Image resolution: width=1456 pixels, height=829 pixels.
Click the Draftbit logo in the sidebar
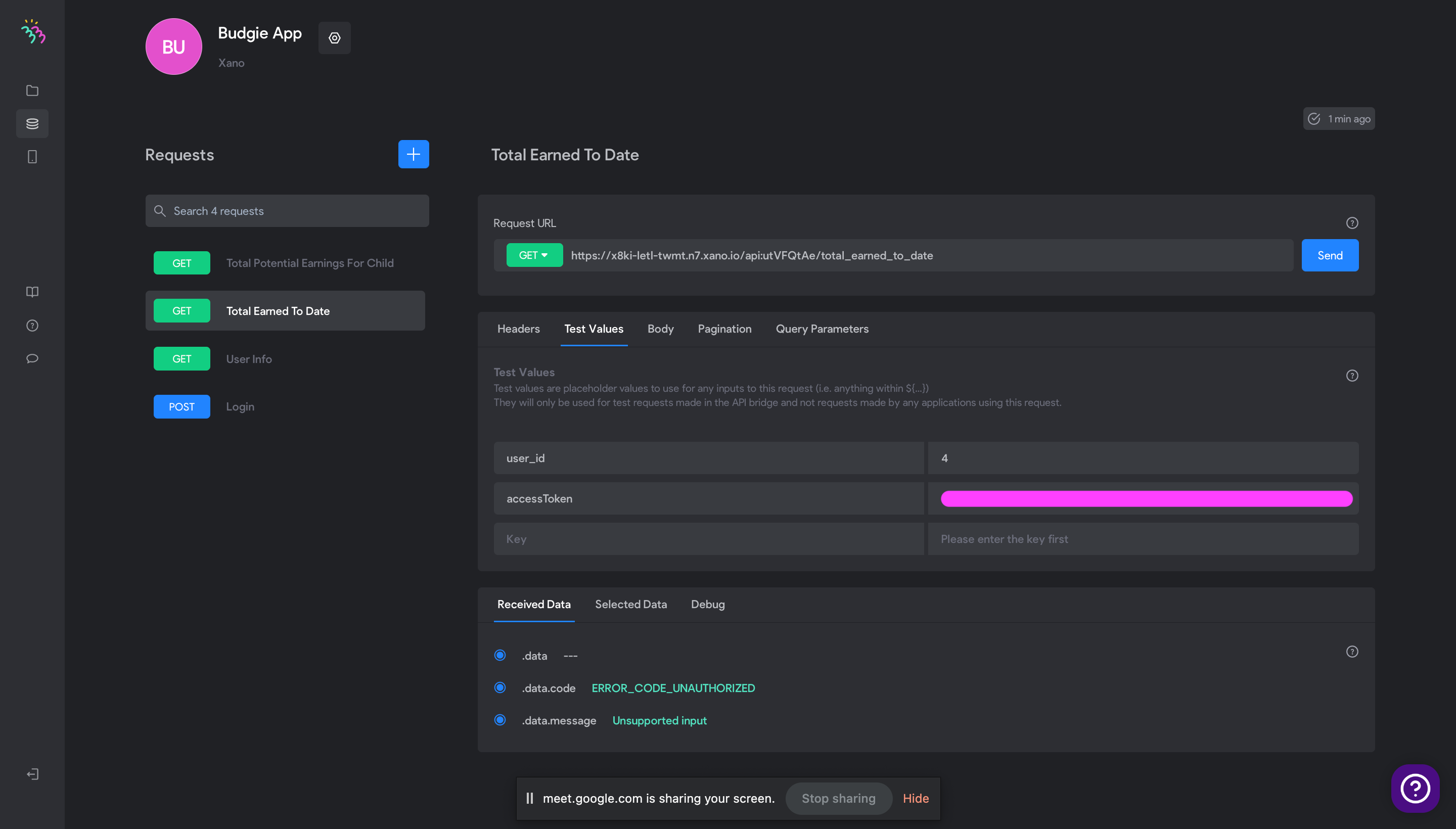[x=33, y=32]
